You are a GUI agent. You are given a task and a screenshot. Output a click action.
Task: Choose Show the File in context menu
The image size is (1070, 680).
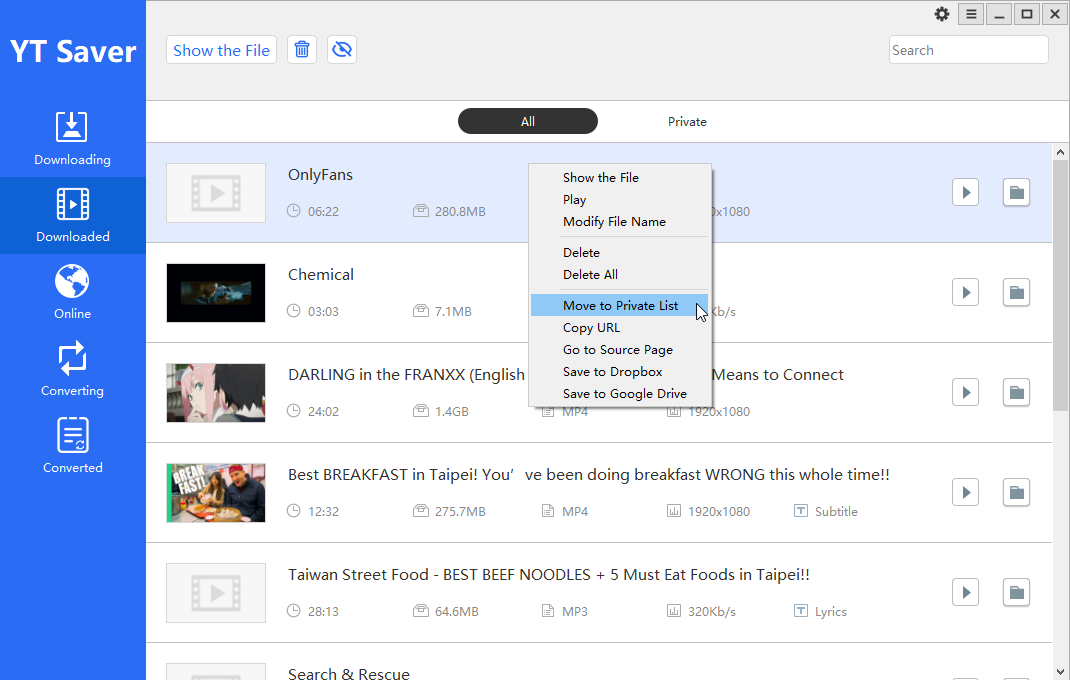(620, 178)
